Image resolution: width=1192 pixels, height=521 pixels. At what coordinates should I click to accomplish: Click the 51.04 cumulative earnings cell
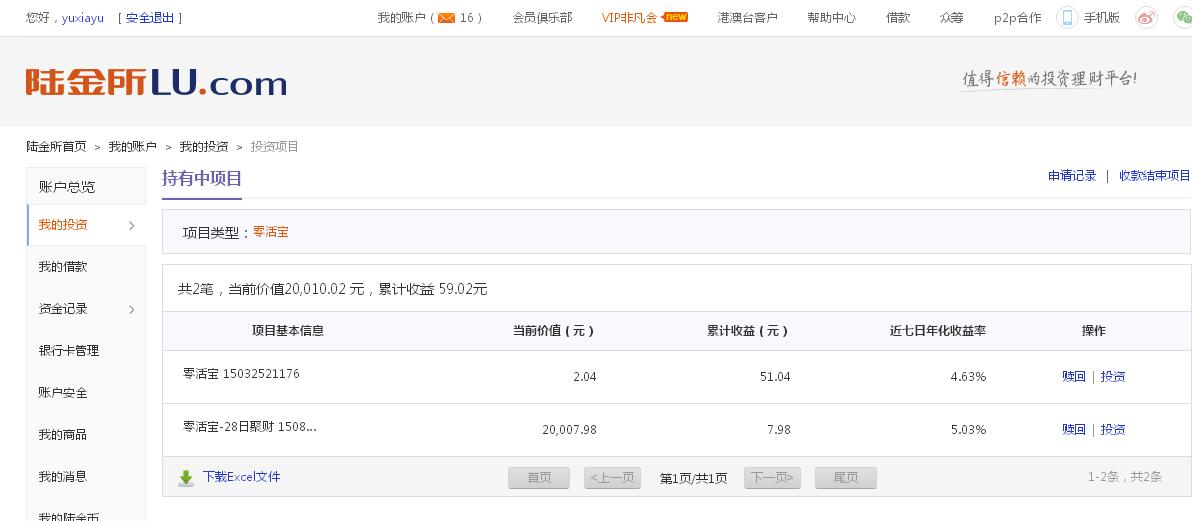775,376
